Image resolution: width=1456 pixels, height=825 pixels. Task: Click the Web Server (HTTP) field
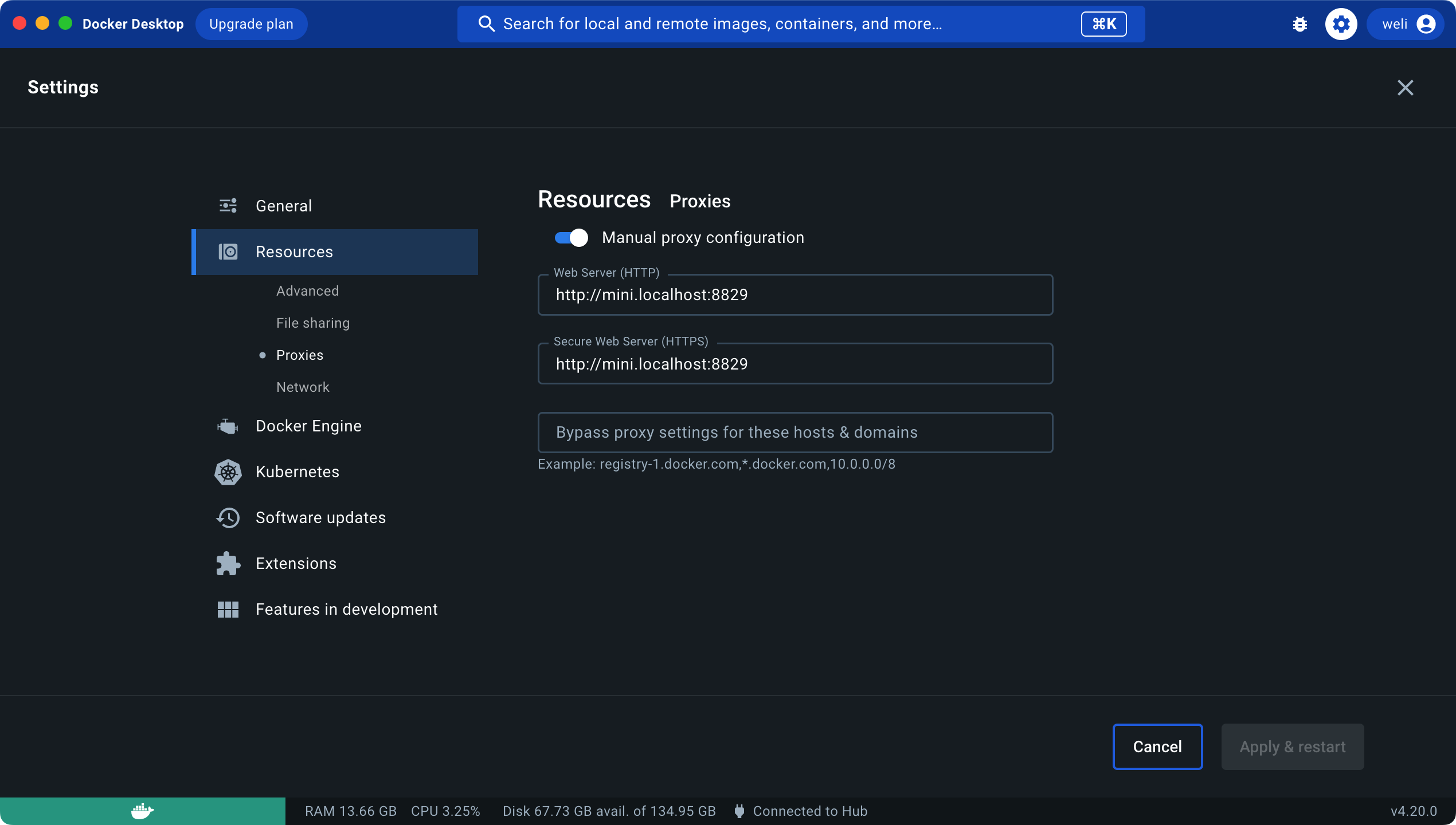(x=794, y=295)
